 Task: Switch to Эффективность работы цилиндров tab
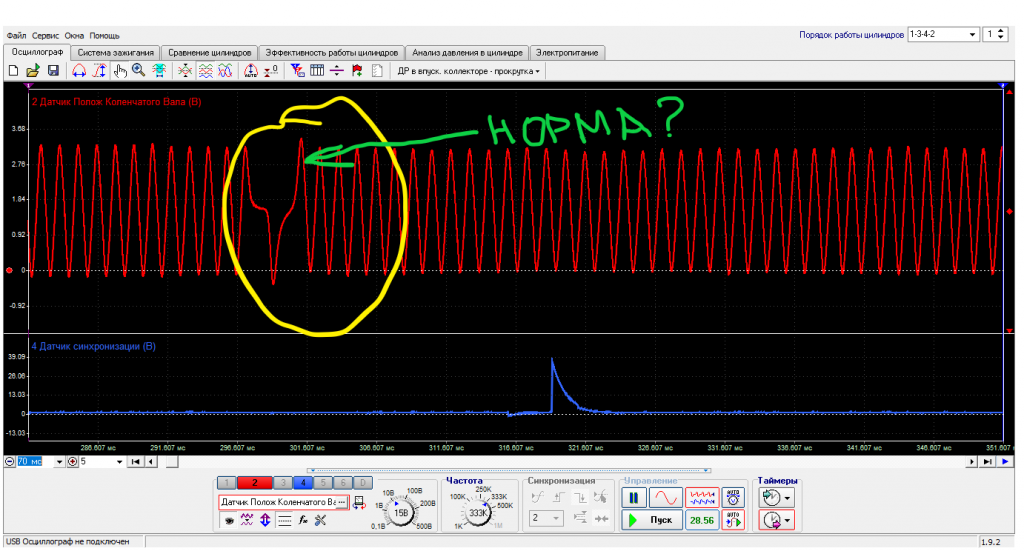(331, 52)
